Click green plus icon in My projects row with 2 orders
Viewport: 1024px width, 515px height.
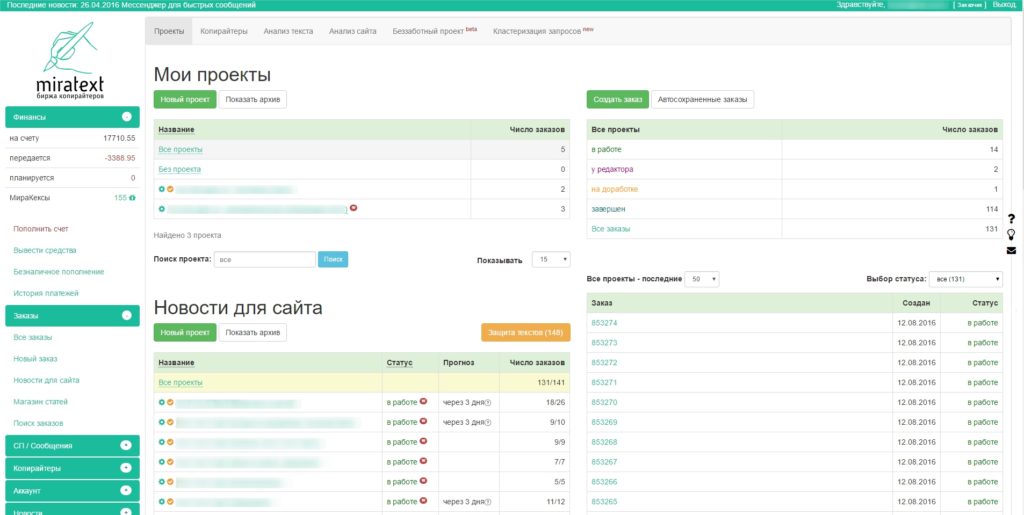[x=161, y=189]
